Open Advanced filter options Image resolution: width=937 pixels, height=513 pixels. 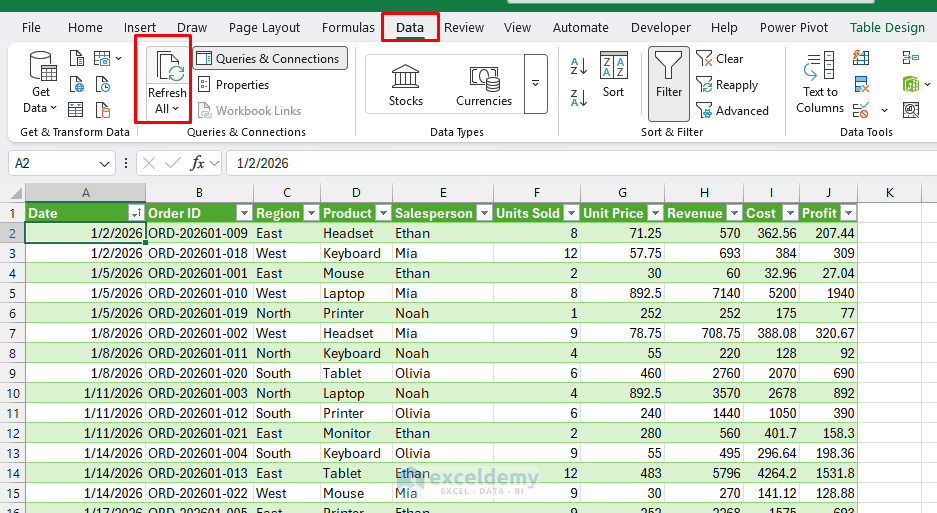(x=733, y=111)
